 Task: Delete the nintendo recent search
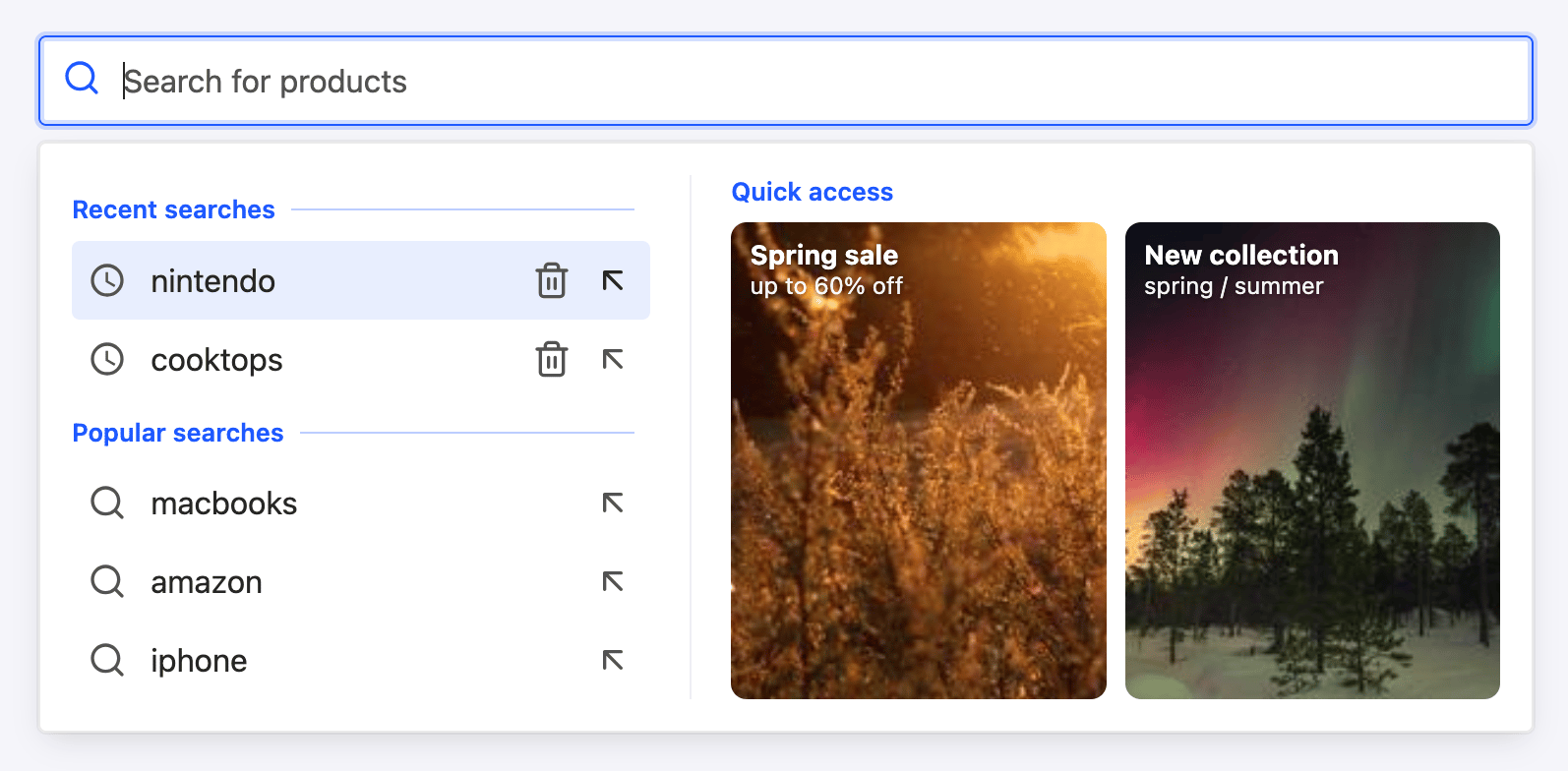[x=552, y=280]
